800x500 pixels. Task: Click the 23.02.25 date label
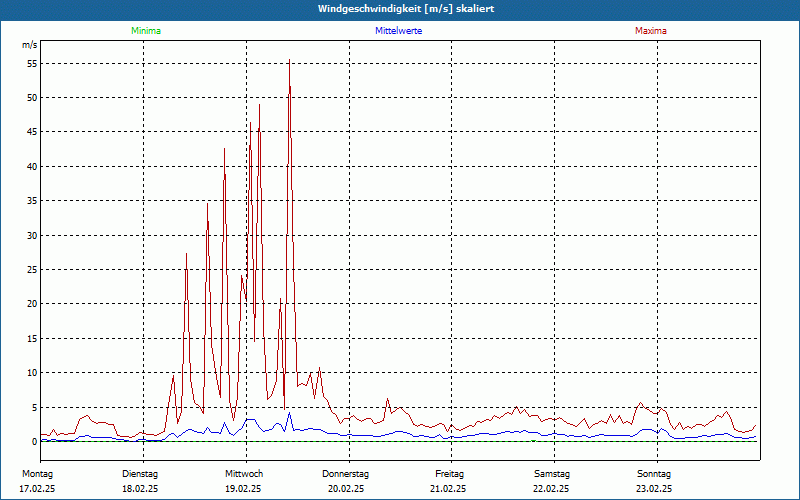tap(654, 489)
